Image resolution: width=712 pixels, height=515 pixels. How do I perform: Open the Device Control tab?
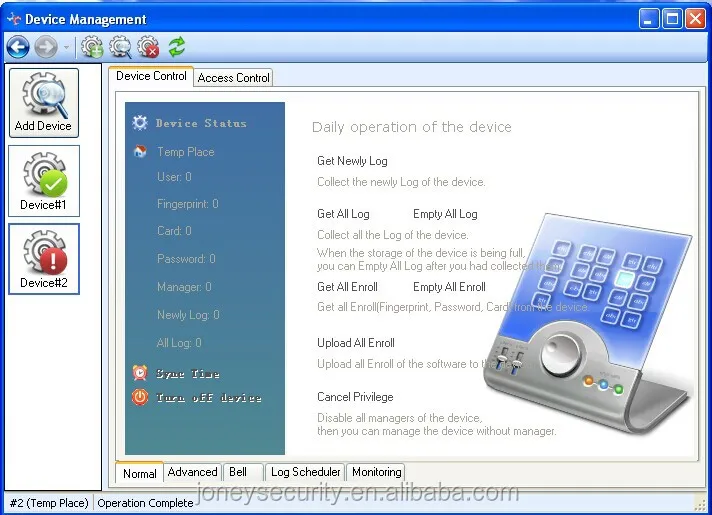[x=151, y=76]
